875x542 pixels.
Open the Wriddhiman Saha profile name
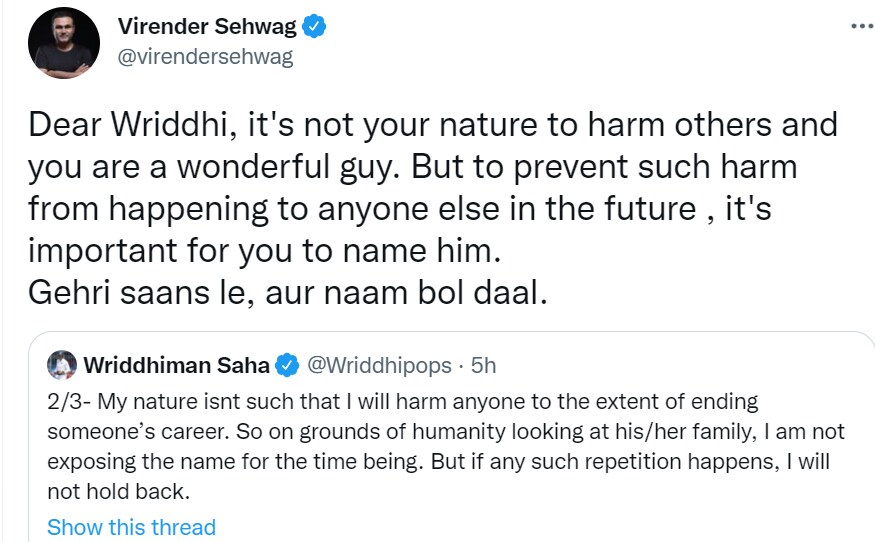(177, 365)
